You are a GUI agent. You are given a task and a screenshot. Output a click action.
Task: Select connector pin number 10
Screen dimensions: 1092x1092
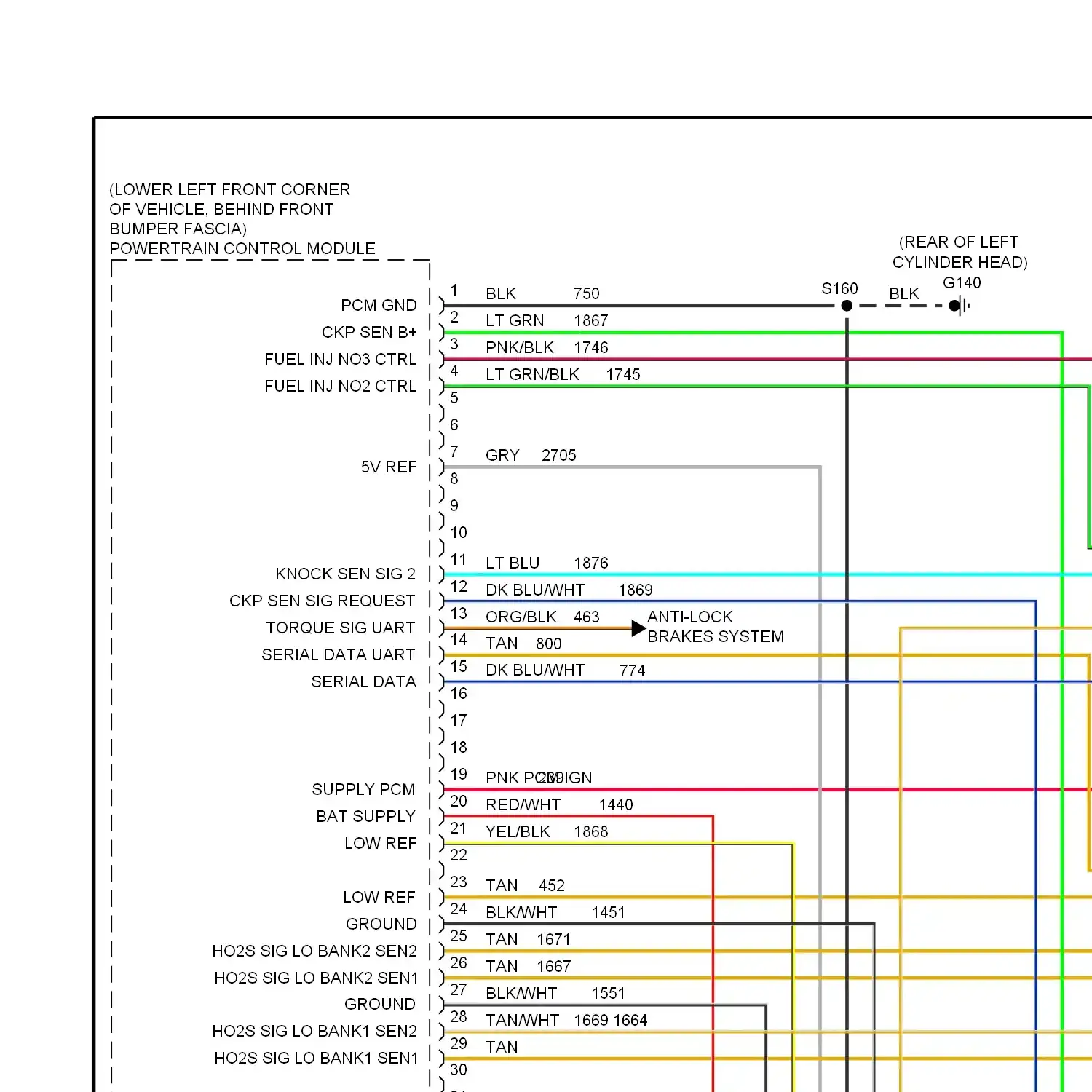[x=459, y=532]
